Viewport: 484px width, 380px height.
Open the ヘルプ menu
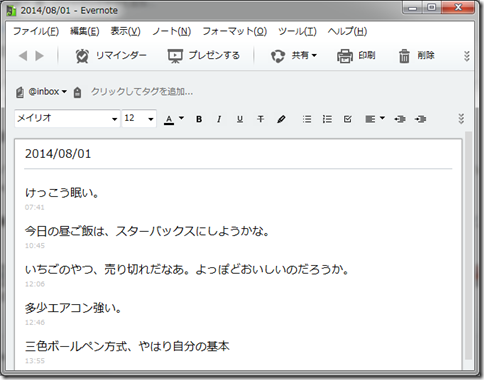[x=347, y=31]
